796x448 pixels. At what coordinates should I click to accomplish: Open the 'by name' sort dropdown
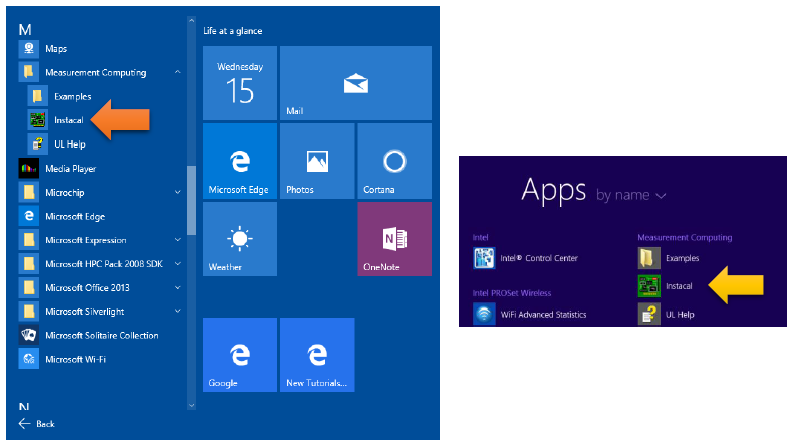(x=631, y=195)
